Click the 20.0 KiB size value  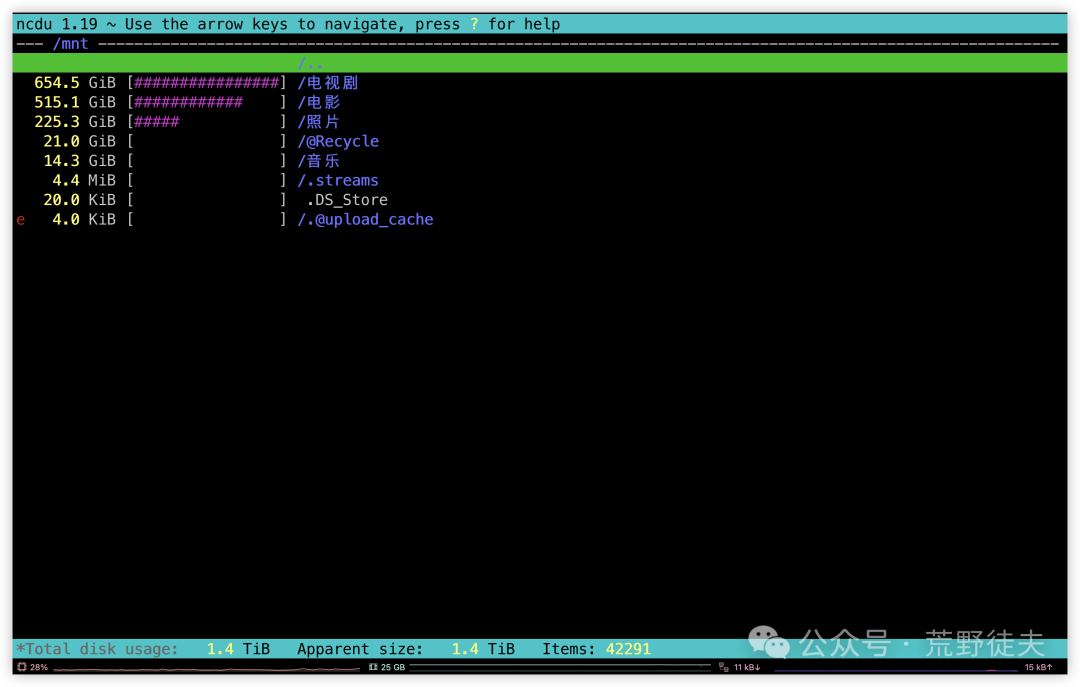[x=79, y=200]
